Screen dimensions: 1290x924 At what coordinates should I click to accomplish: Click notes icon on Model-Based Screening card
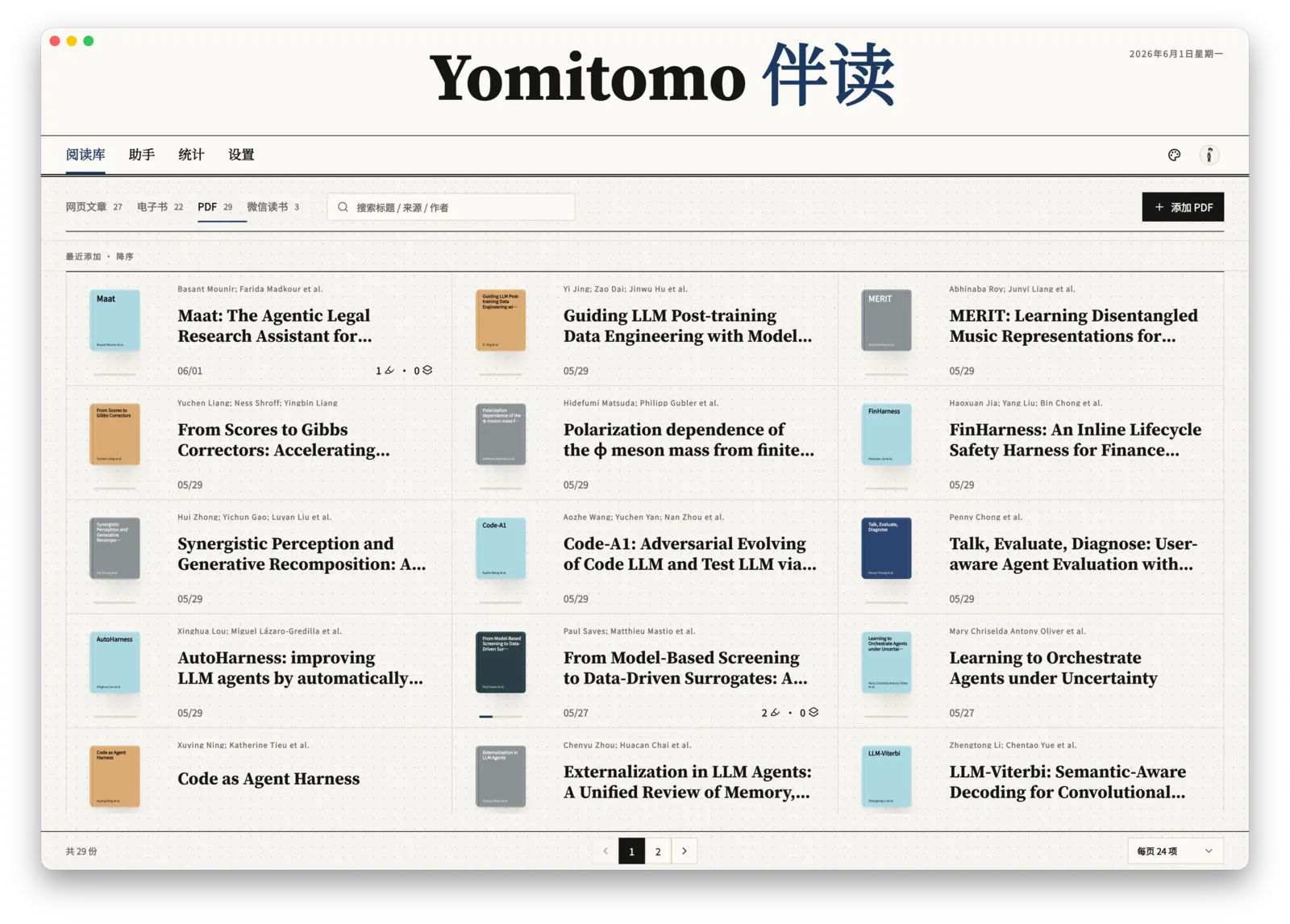point(814,713)
